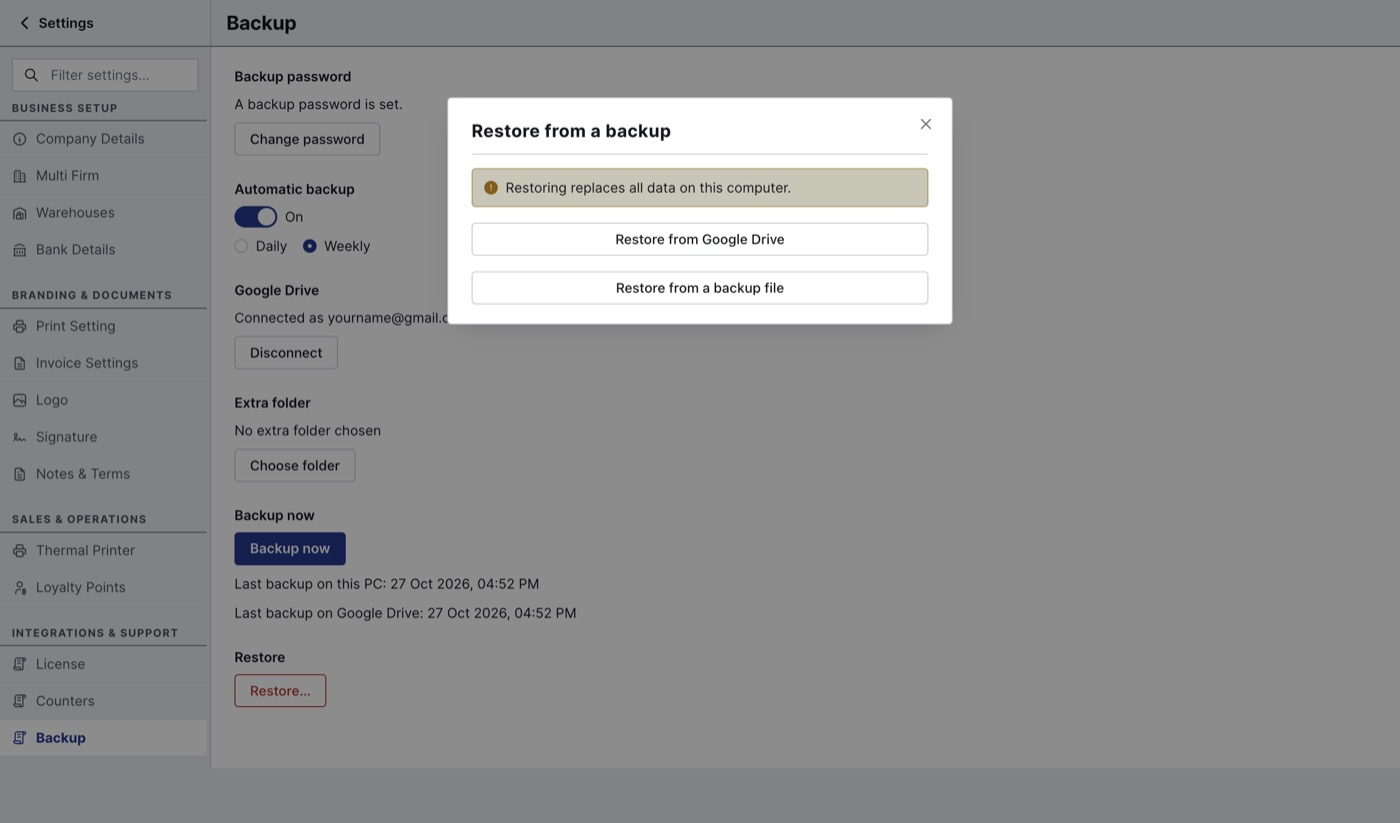Disconnect the Google Drive account
Screen dimensions: 1400x823
[x=286, y=353]
